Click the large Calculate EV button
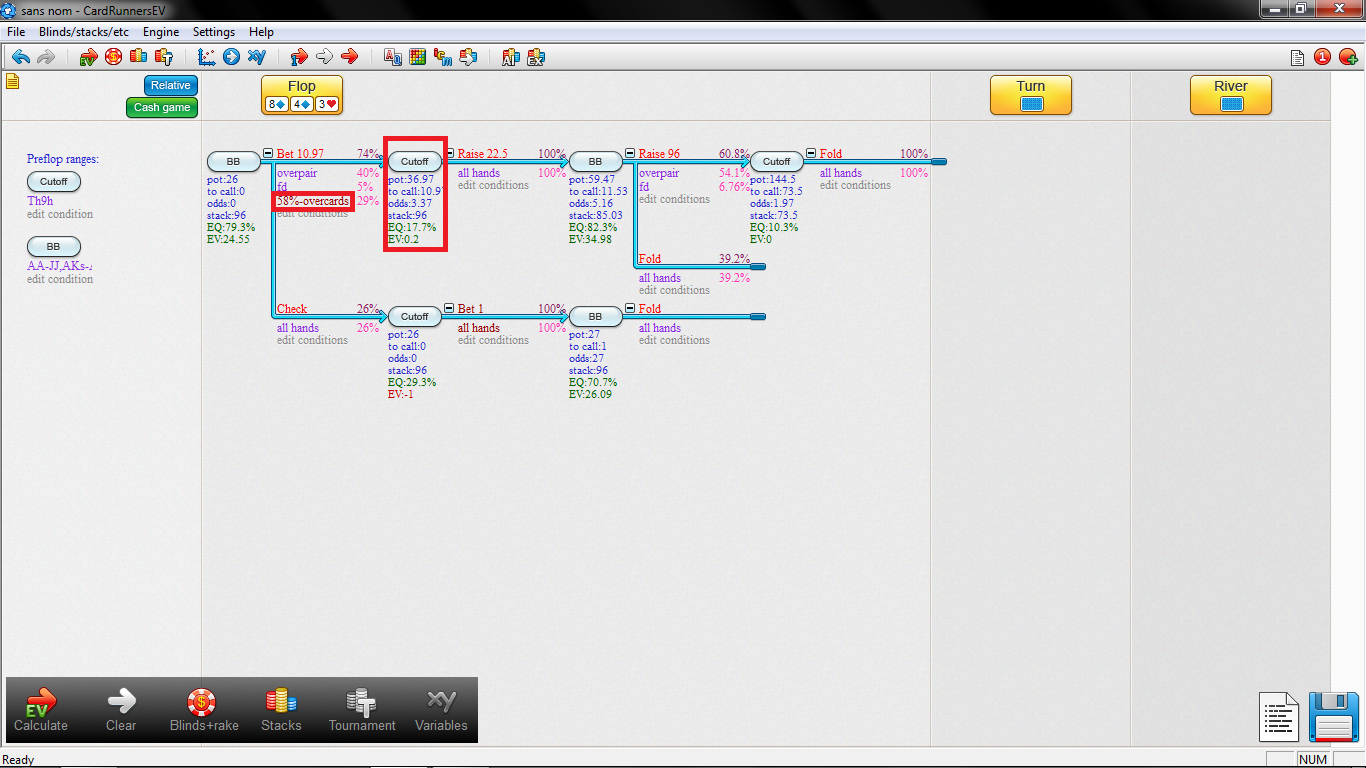Screen dimensions: 1366x768 click(41, 710)
